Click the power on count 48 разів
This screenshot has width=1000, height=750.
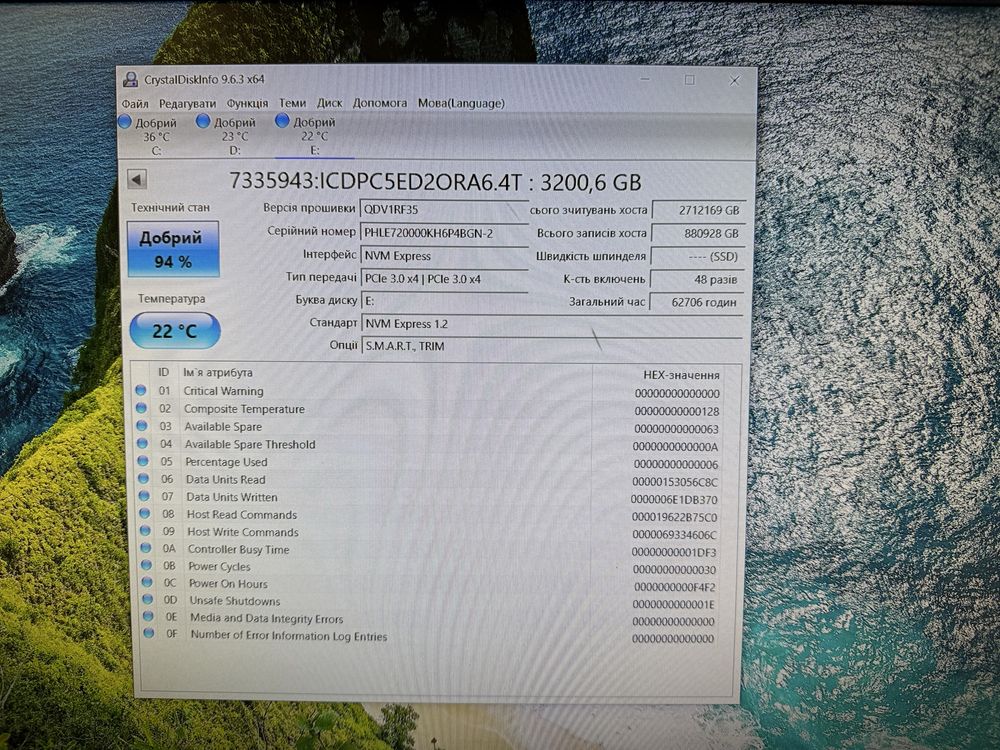(x=698, y=279)
